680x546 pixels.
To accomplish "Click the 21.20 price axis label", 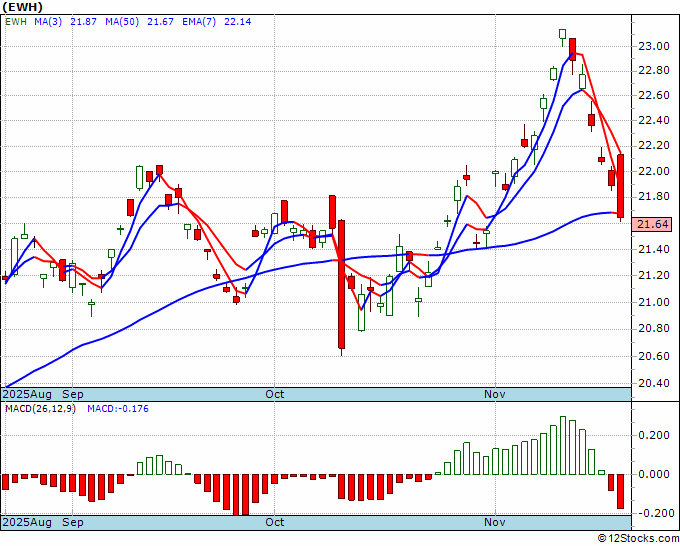I will coord(652,276).
